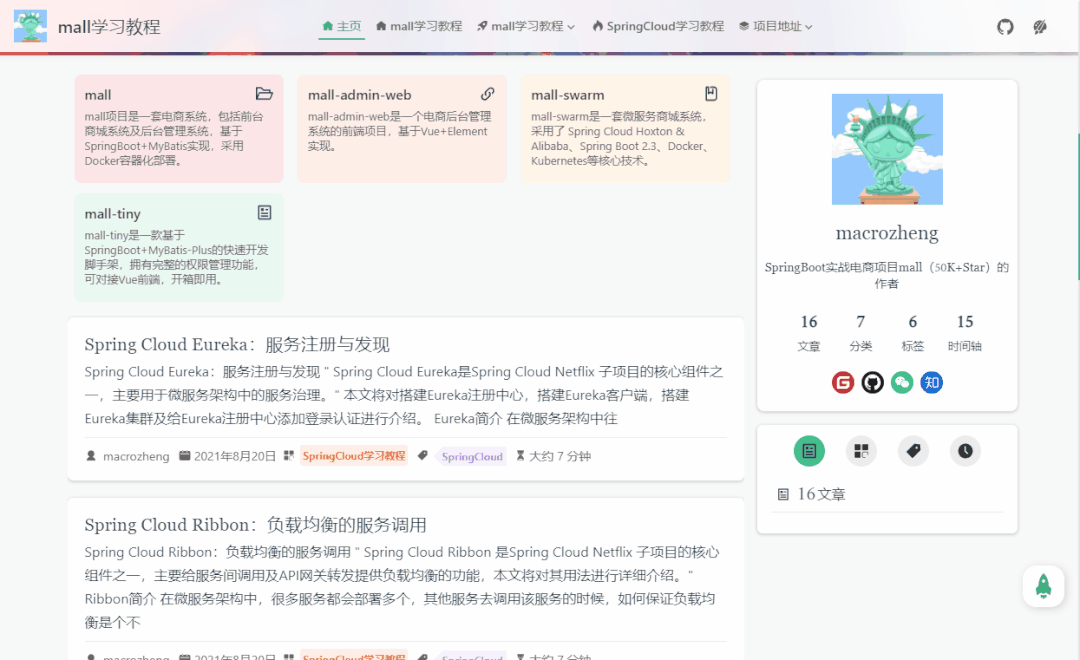Click the Eureka article excerpt text

coord(405,395)
